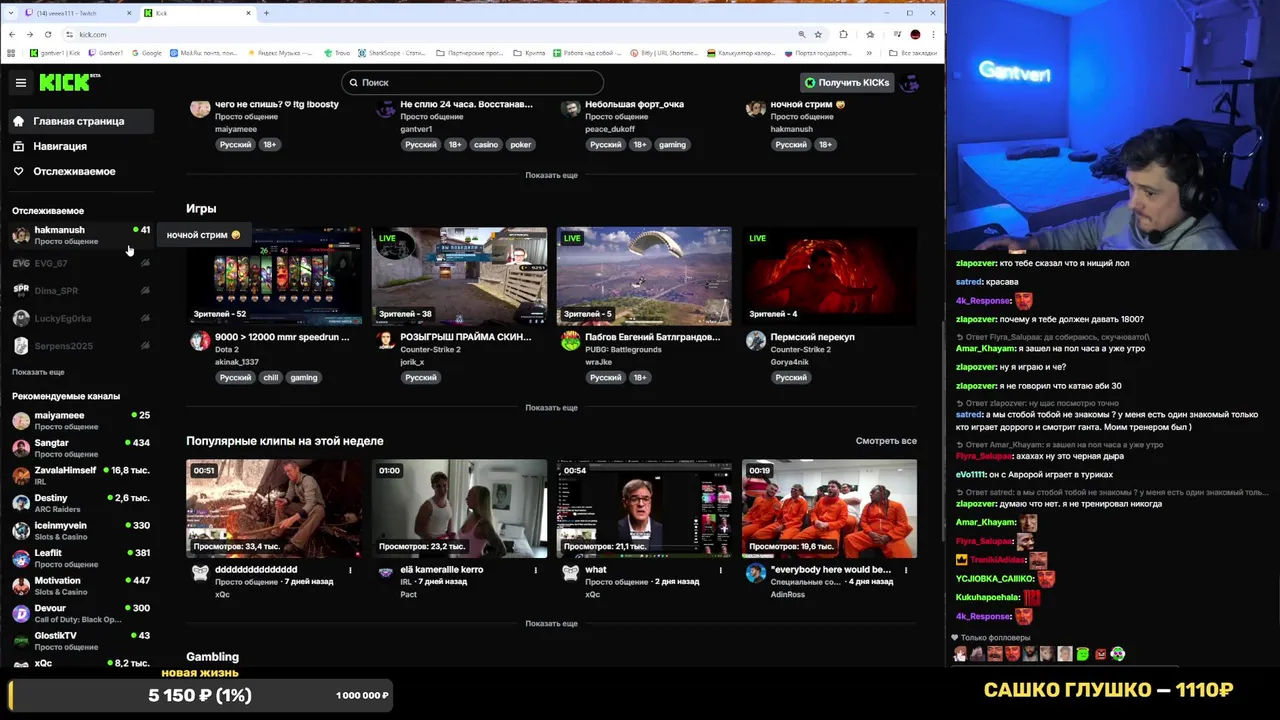The height and width of the screenshot is (720, 1280).
Task: Open the hakmanush followed channel
Action: pyautogui.click(x=80, y=235)
